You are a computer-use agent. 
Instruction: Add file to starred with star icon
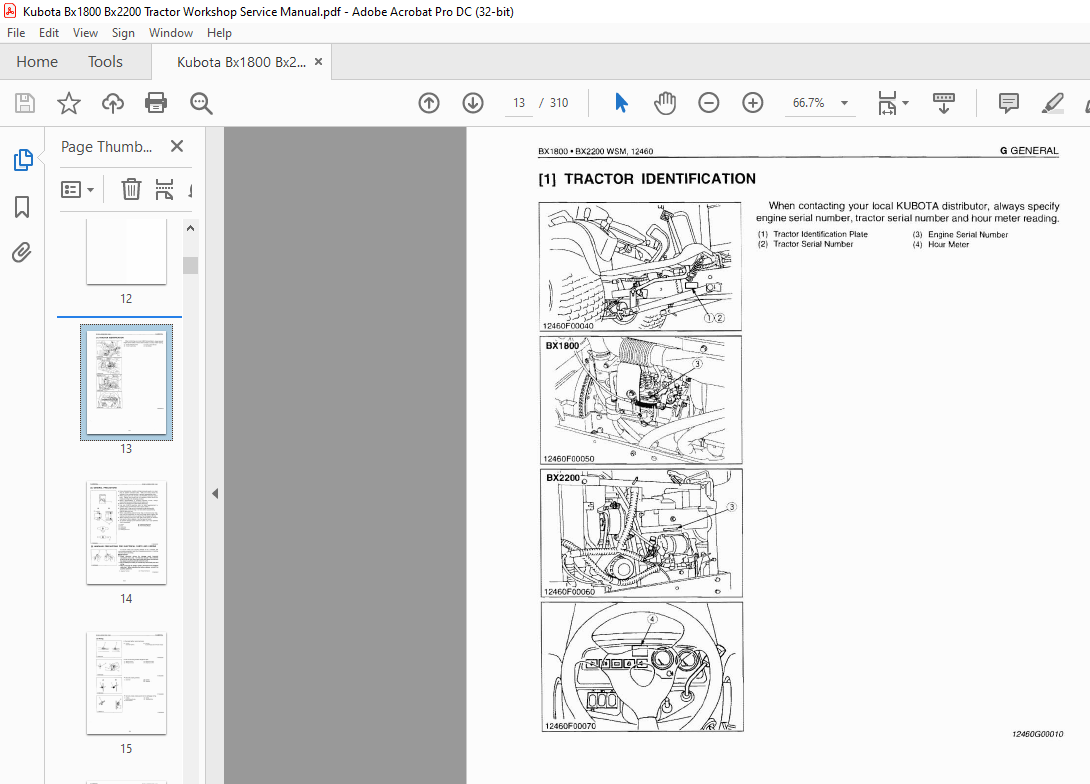click(x=68, y=103)
